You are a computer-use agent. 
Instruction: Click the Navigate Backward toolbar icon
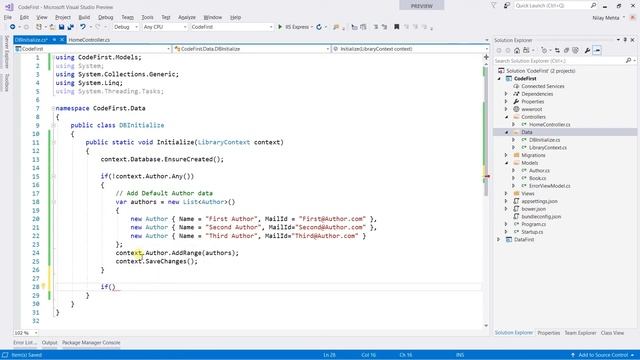[x=13, y=27]
